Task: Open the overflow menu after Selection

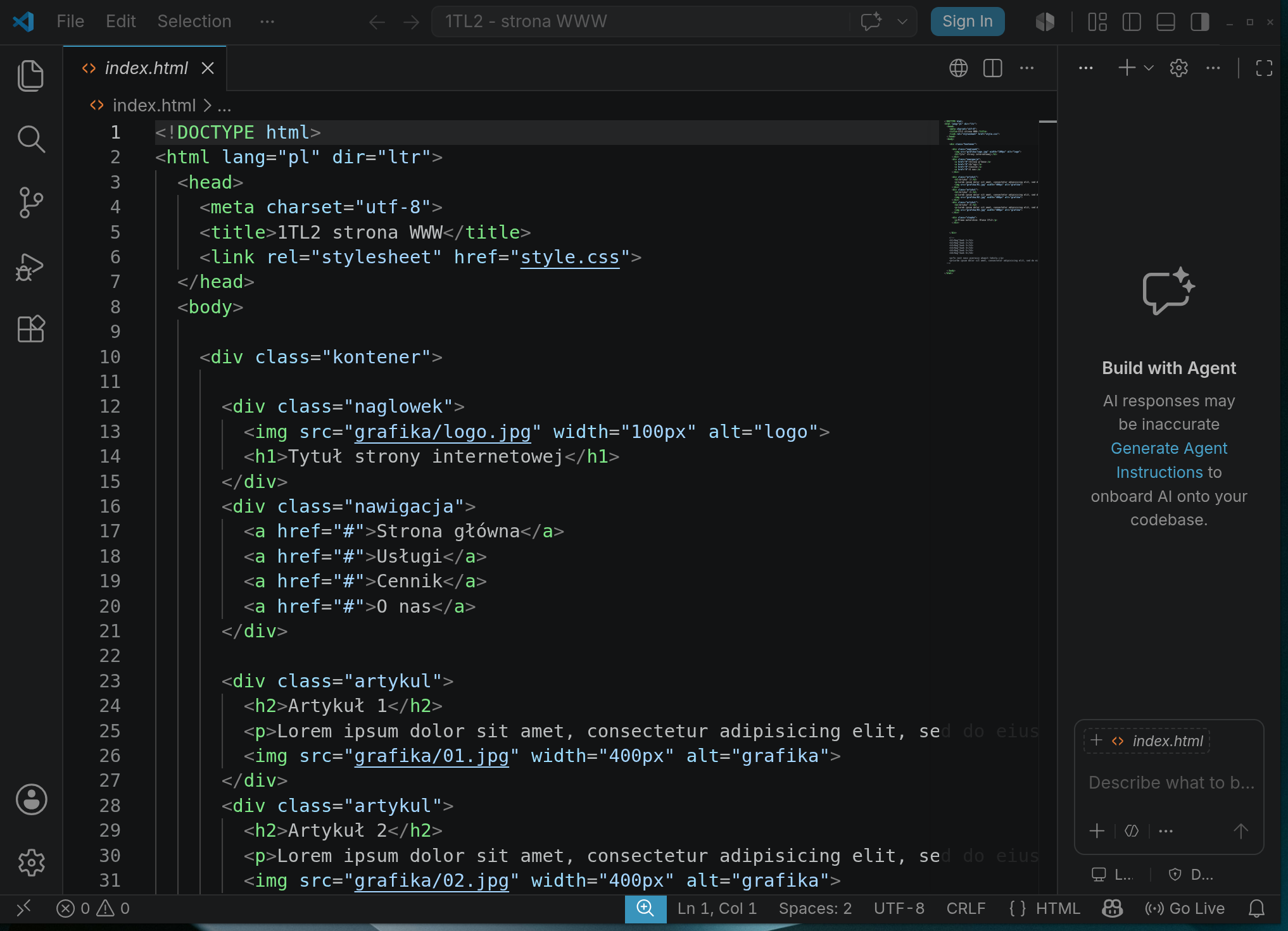Action: (x=267, y=22)
